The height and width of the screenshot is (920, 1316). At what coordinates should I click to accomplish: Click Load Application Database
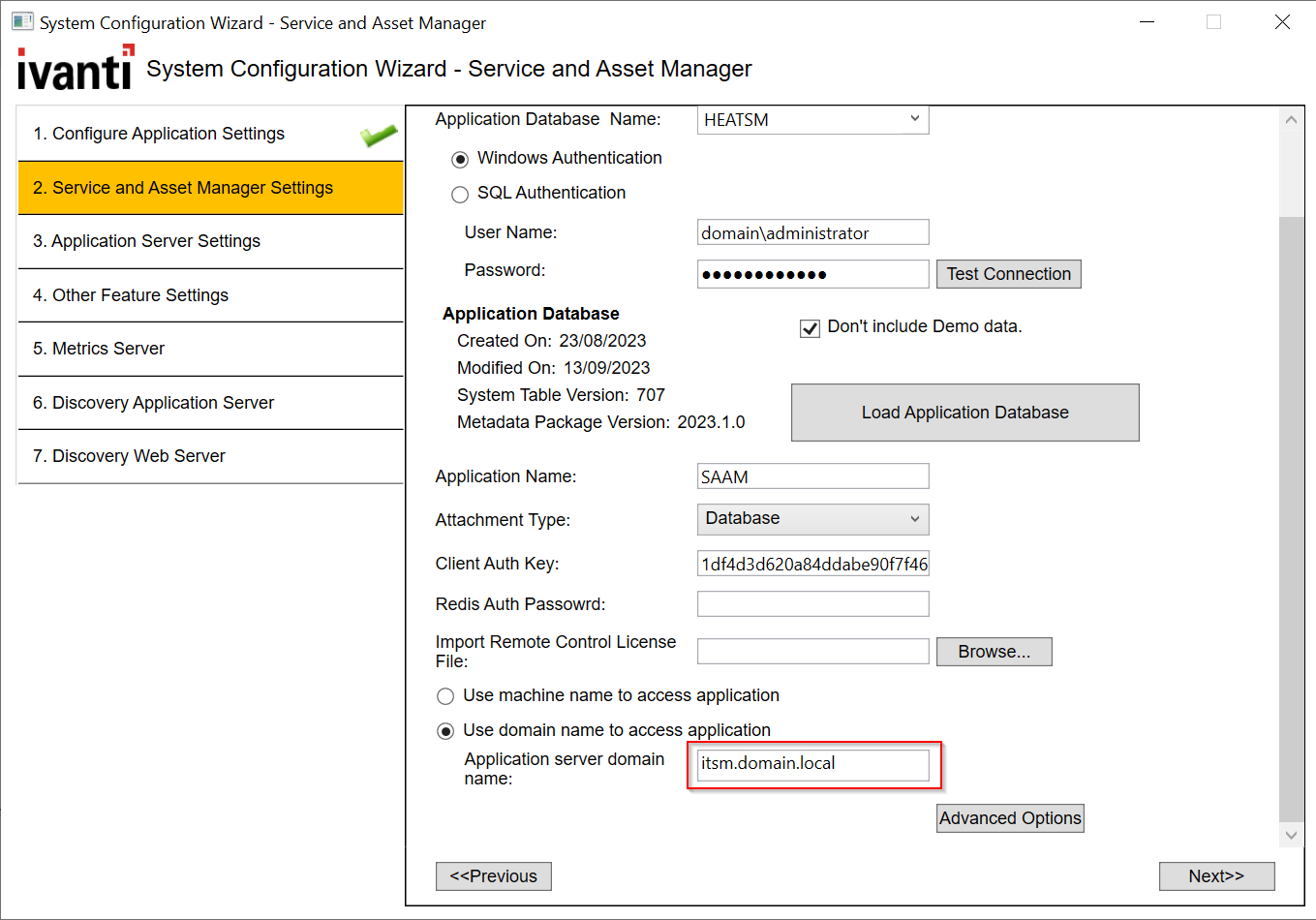click(x=964, y=412)
